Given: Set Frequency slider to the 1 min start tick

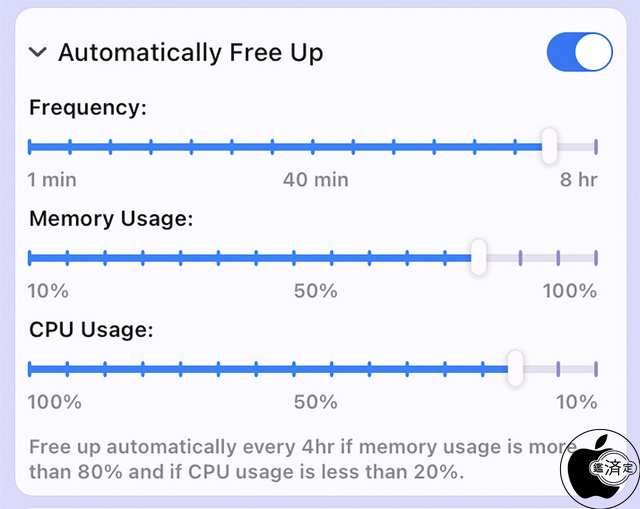Looking at the screenshot, I should click(30, 147).
